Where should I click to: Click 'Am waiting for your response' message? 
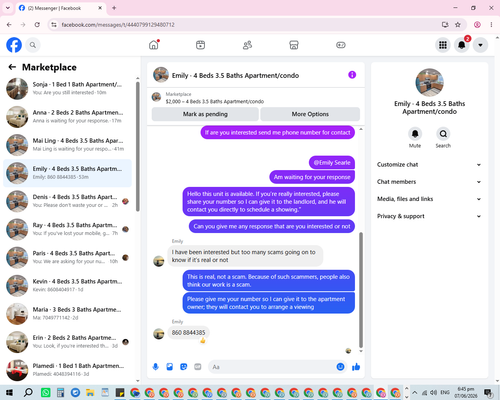pyautogui.click(x=312, y=177)
